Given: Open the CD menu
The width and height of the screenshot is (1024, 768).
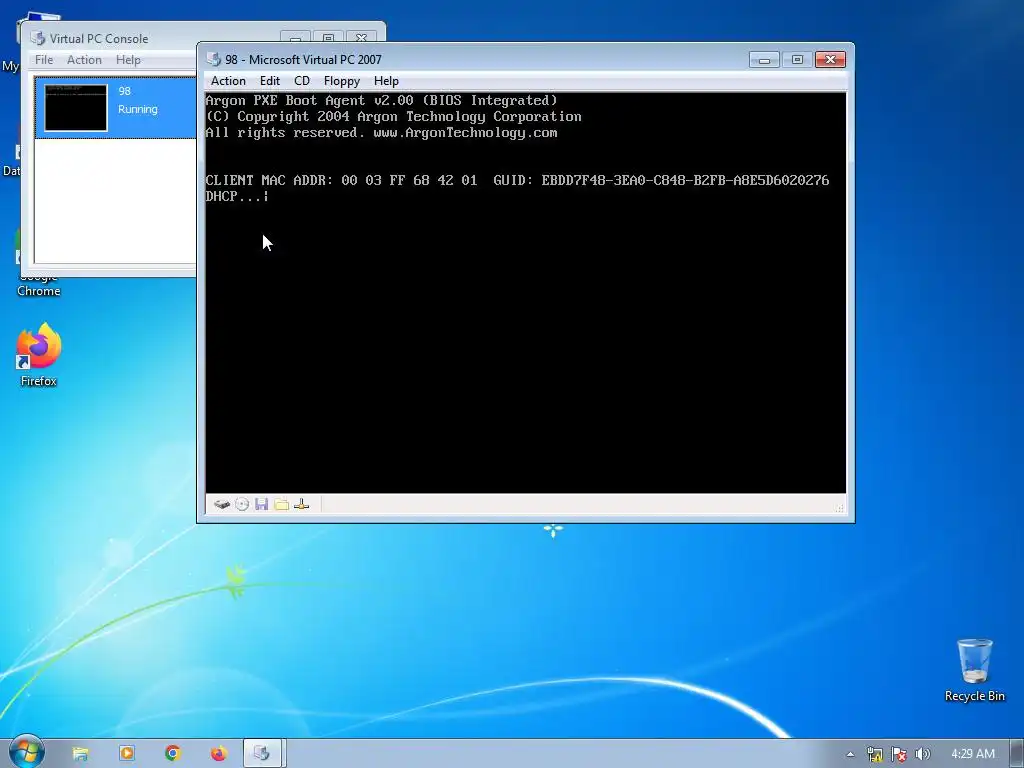Looking at the screenshot, I should click(302, 81).
